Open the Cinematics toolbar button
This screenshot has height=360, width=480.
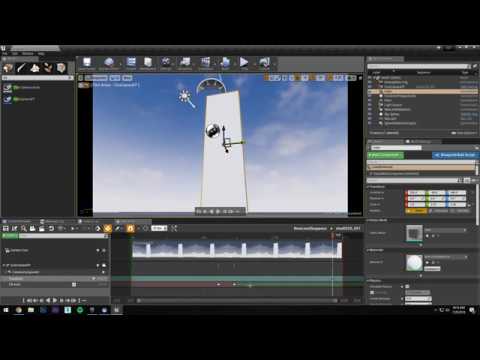[x=205, y=63]
